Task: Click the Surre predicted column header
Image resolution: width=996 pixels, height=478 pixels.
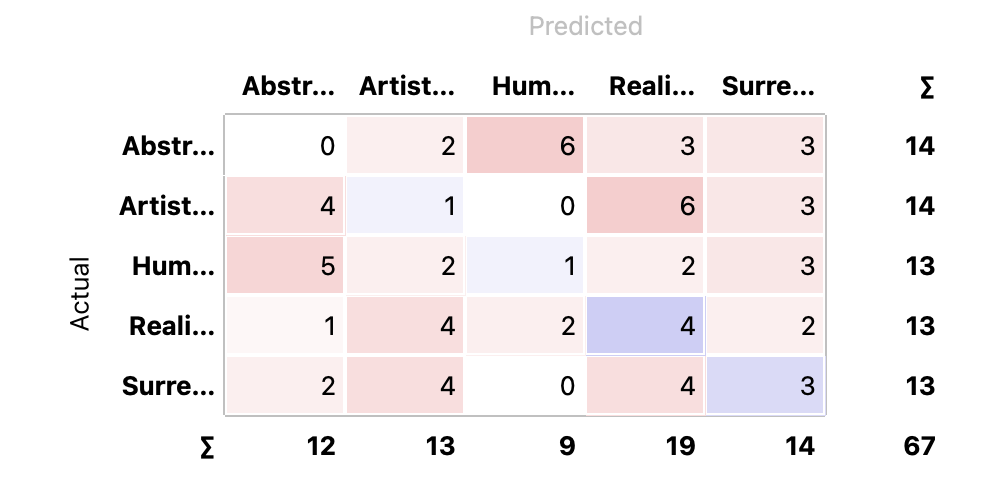Action: 768,86
